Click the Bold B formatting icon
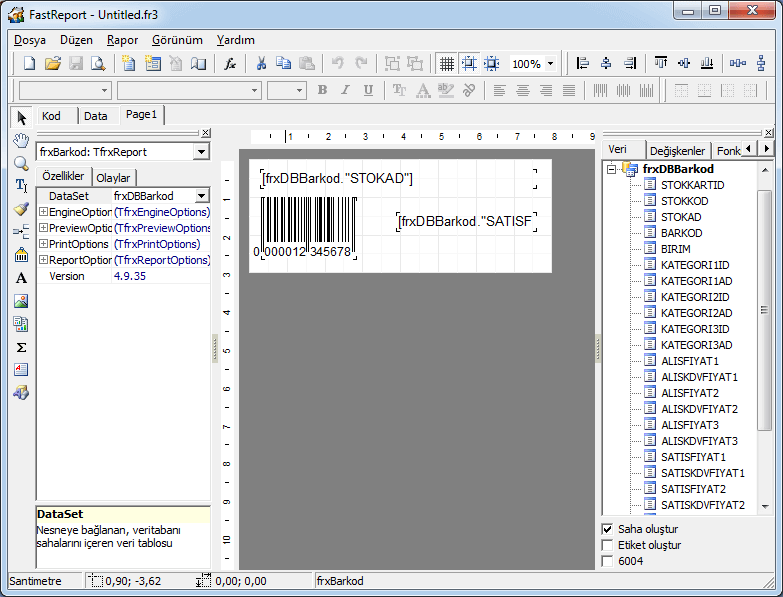783x597 pixels. [x=322, y=90]
